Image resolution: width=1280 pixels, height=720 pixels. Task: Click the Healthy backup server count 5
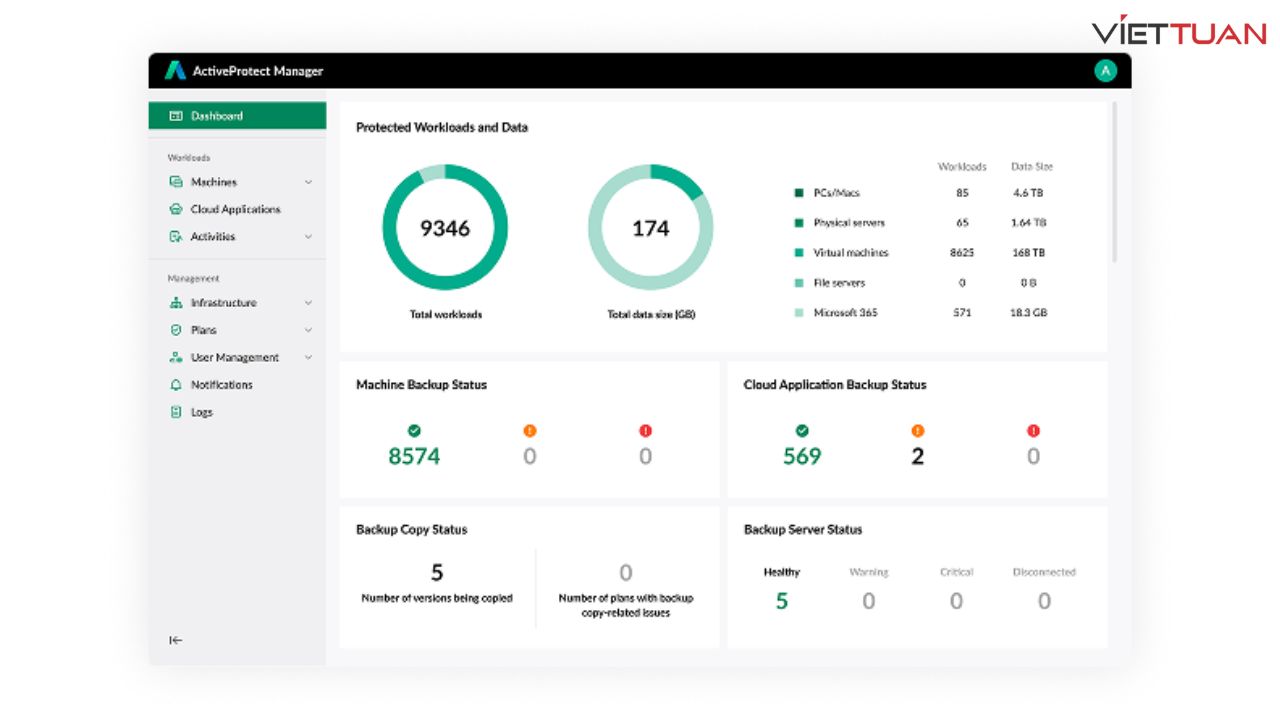782,601
